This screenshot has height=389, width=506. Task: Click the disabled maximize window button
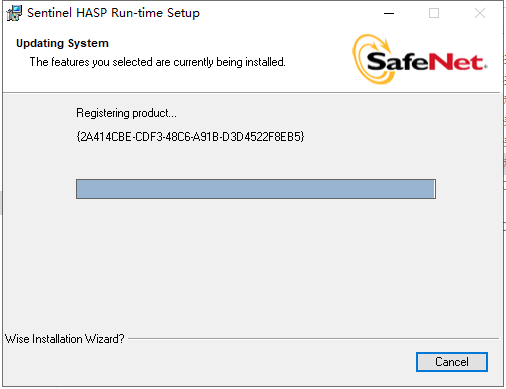434,13
